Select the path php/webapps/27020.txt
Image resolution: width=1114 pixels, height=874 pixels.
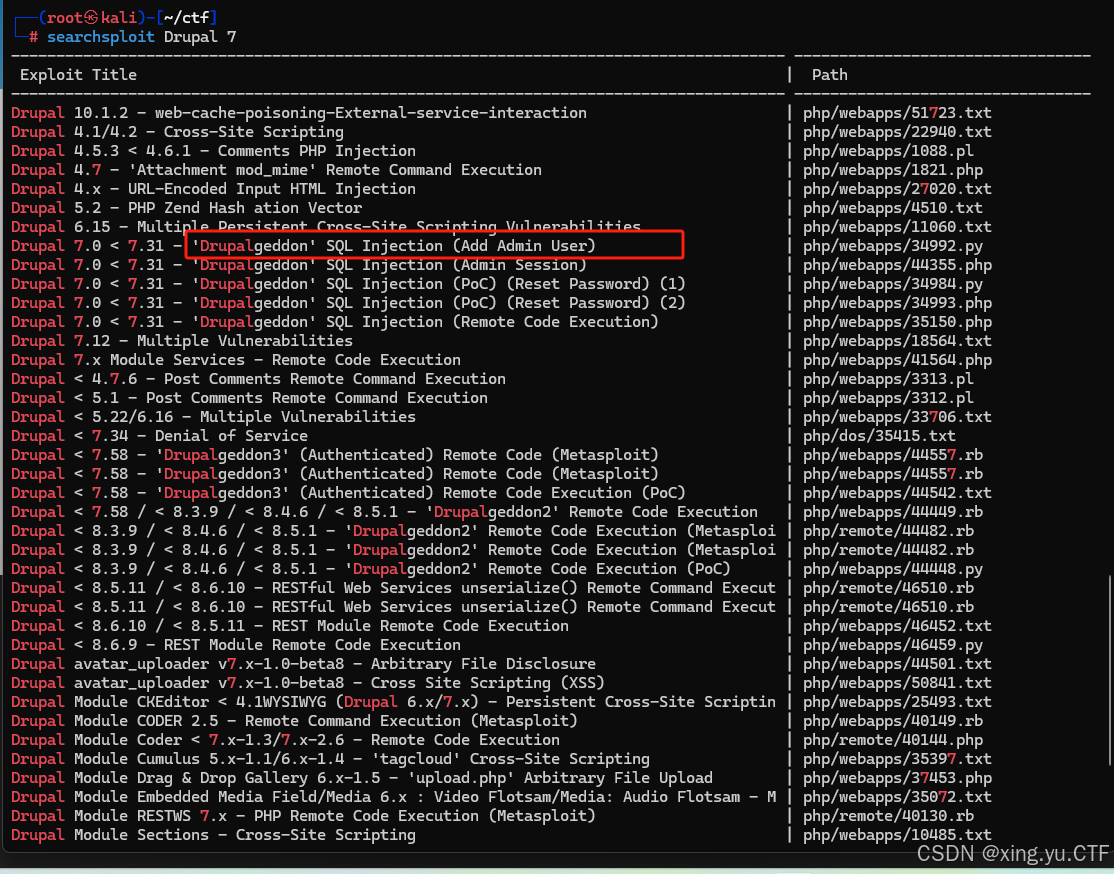[897, 189]
